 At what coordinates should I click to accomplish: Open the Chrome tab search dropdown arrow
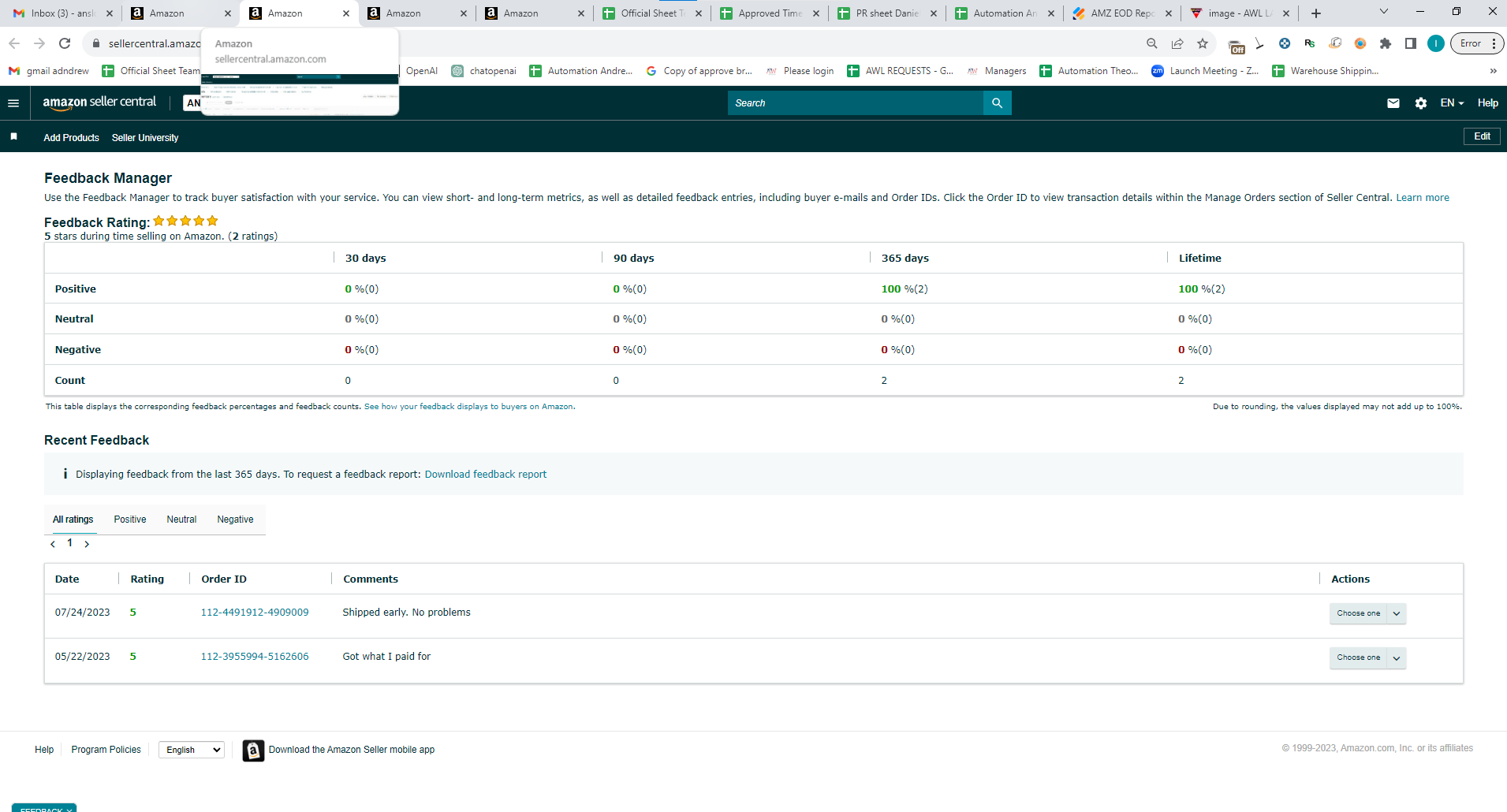pos(1383,12)
